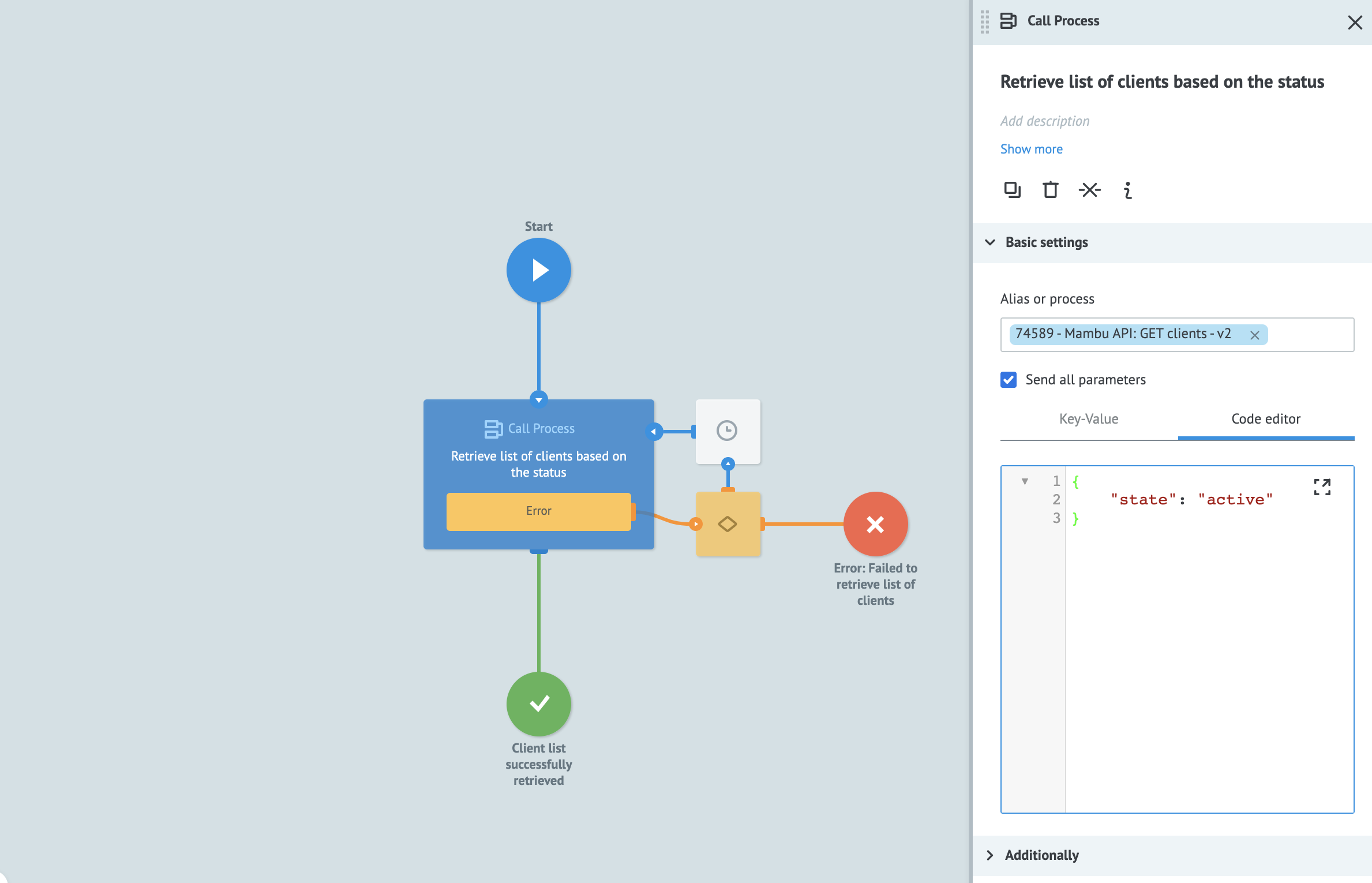This screenshot has height=883, width=1372.
Task: Click the Show more link
Action: (x=1031, y=149)
